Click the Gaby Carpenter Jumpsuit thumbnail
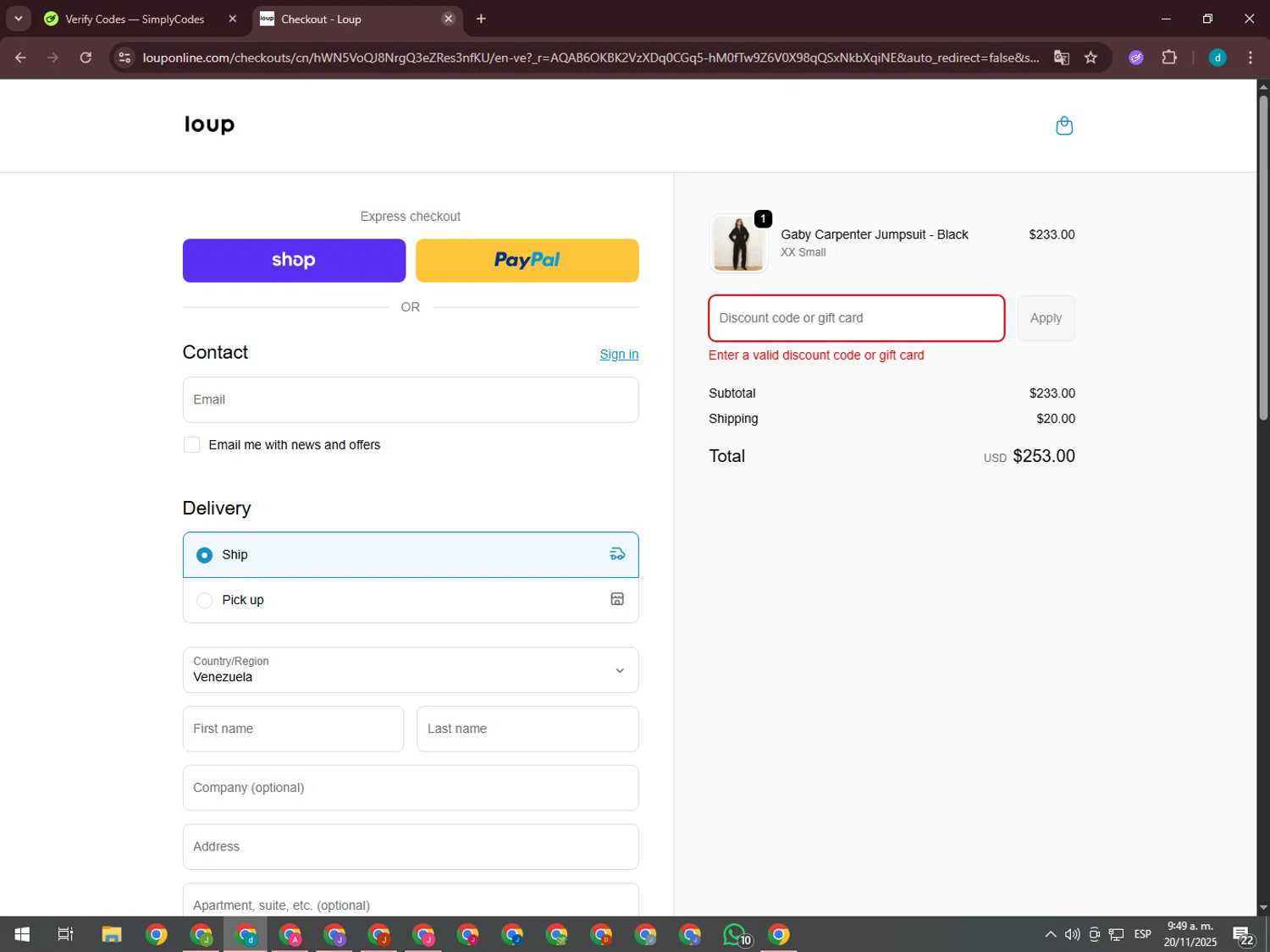Viewport: 1270px width, 952px height. (x=738, y=243)
